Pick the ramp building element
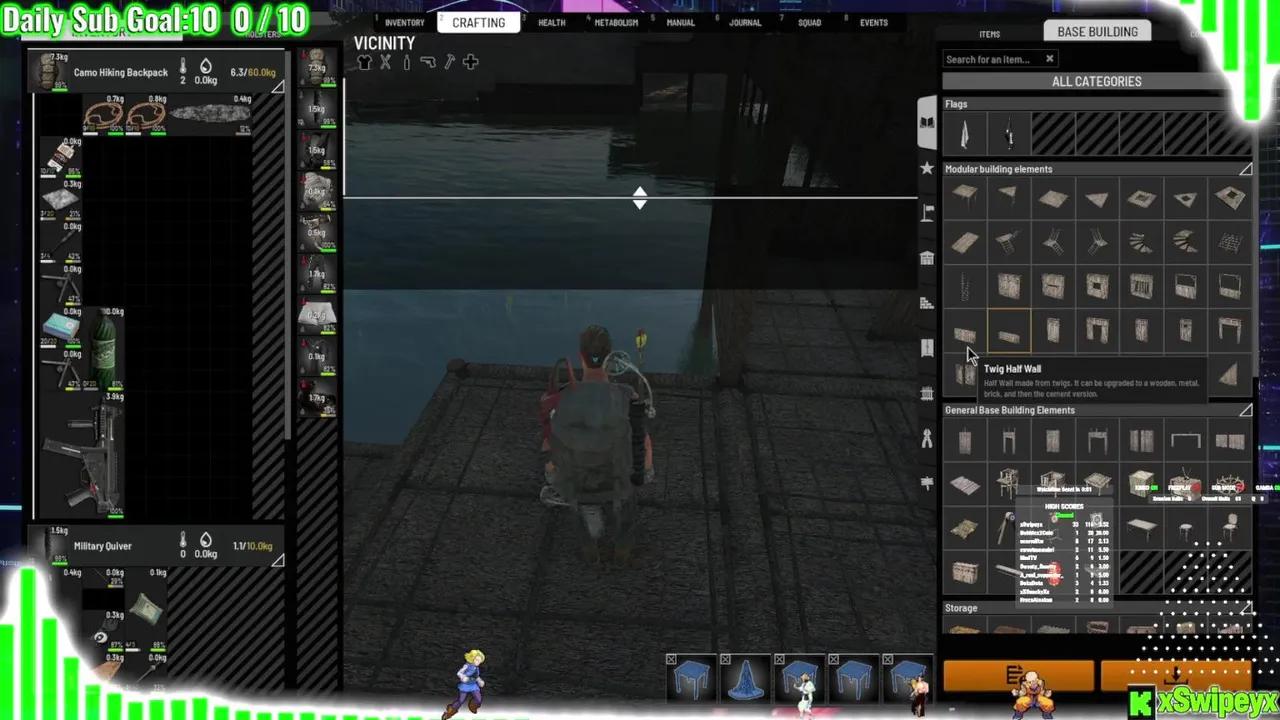The height and width of the screenshot is (720, 1280). 965,243
